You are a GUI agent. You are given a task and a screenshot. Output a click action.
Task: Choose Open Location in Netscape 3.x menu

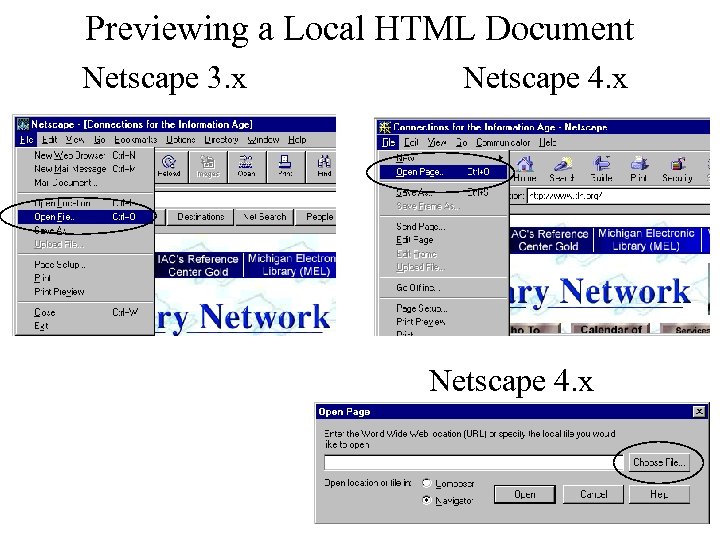pos(85,202)
